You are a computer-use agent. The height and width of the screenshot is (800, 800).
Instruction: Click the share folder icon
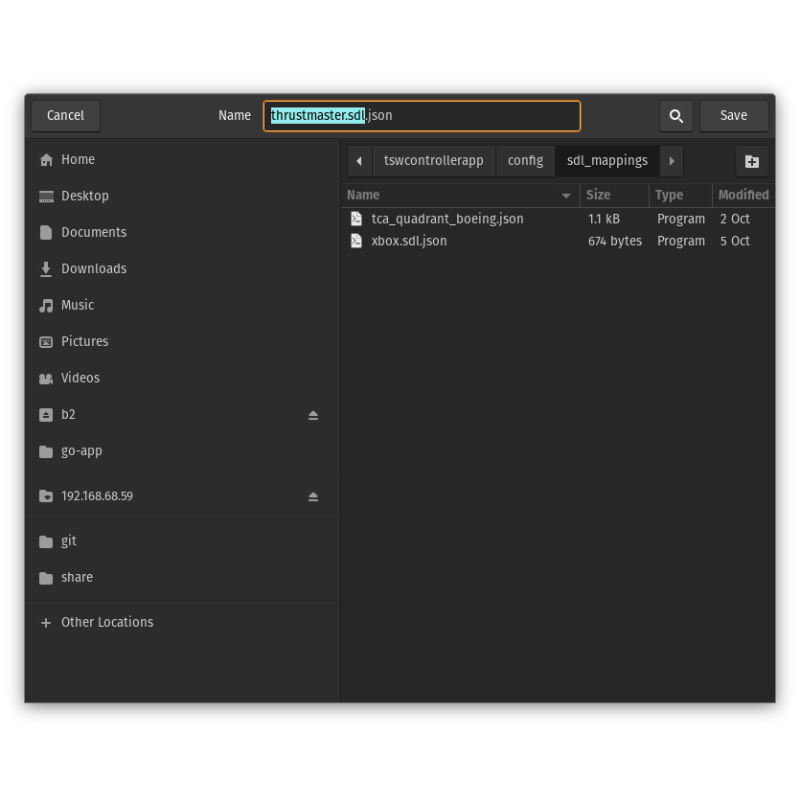[x=46, y=578]
